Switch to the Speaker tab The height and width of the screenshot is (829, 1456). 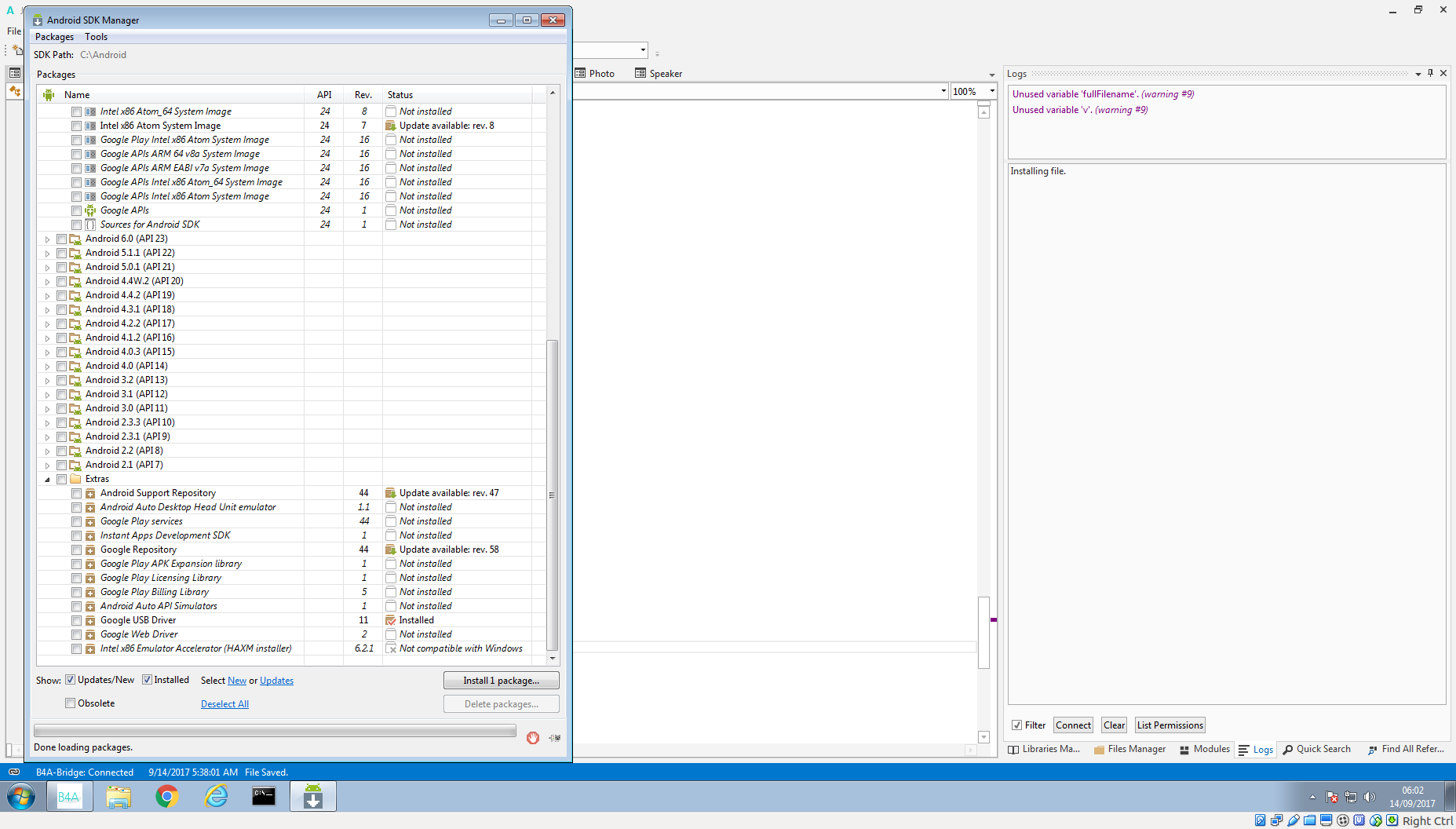pos(659,73)
